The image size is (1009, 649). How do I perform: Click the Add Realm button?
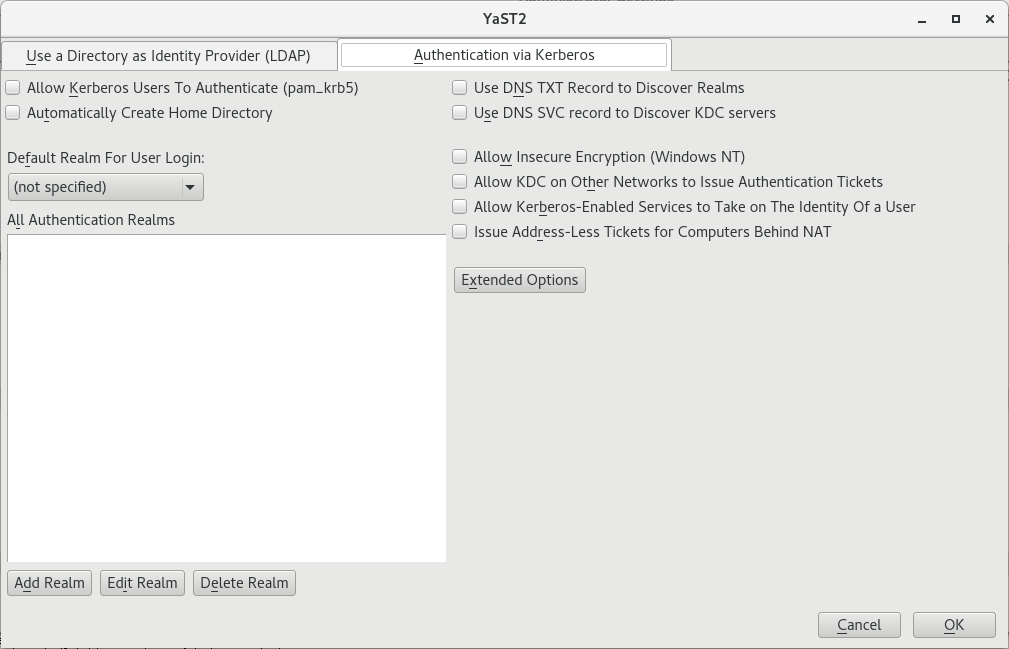point(49,583)
